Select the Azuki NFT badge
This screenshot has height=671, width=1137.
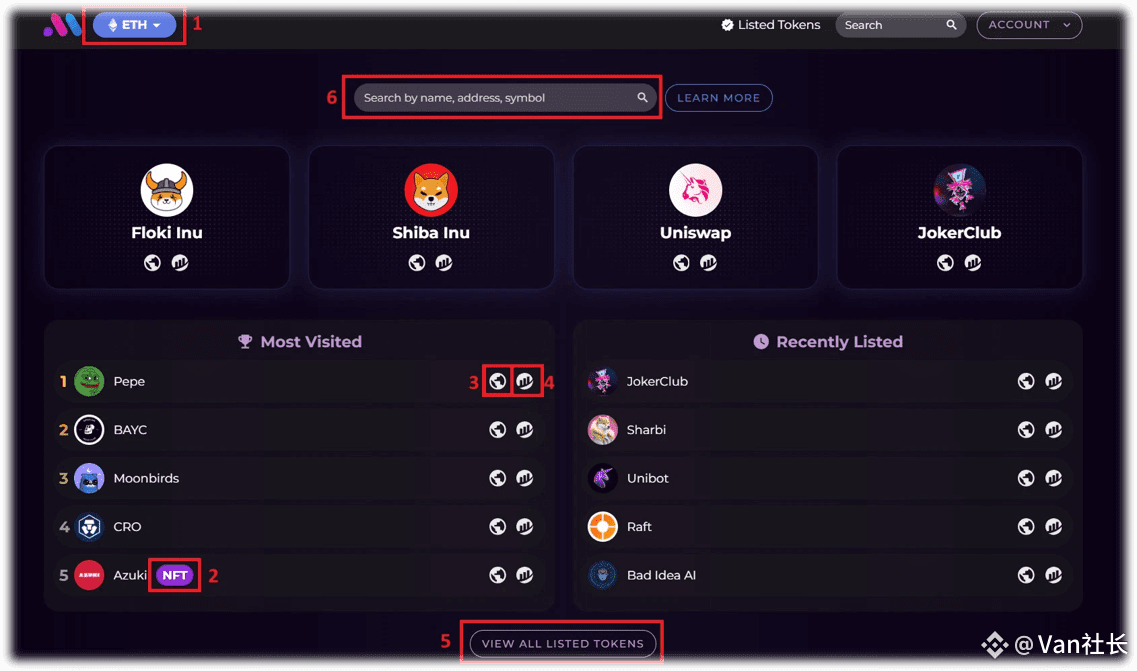click(175, 575)
